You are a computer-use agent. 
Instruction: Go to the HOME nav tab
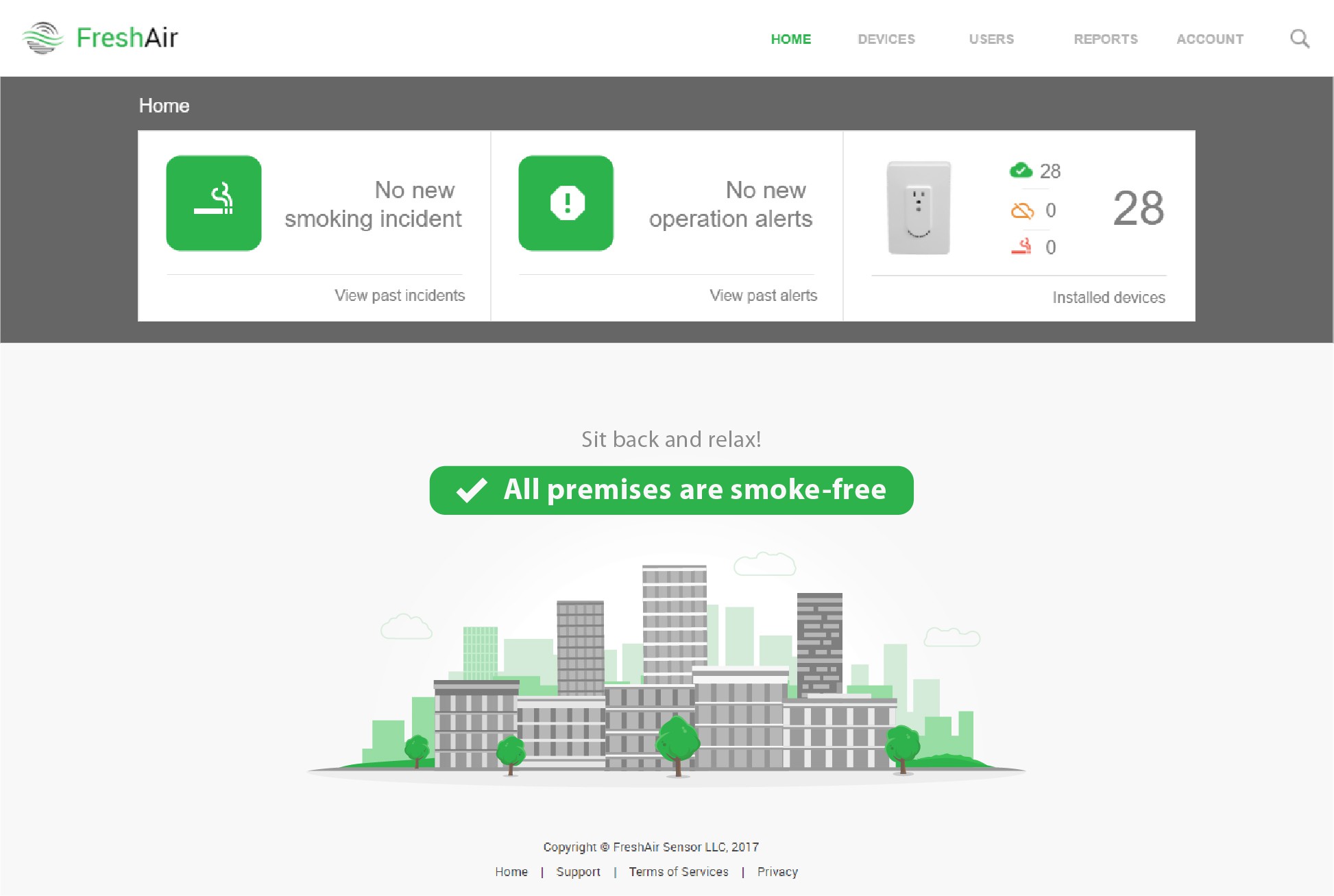pyautogui.click(x=790, y=39)
